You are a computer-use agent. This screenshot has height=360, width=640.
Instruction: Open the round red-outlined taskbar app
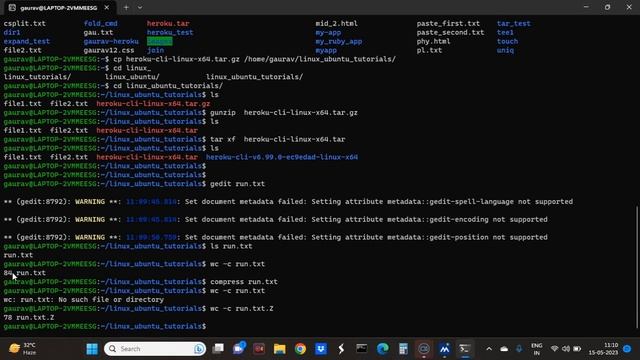point(424,349)
